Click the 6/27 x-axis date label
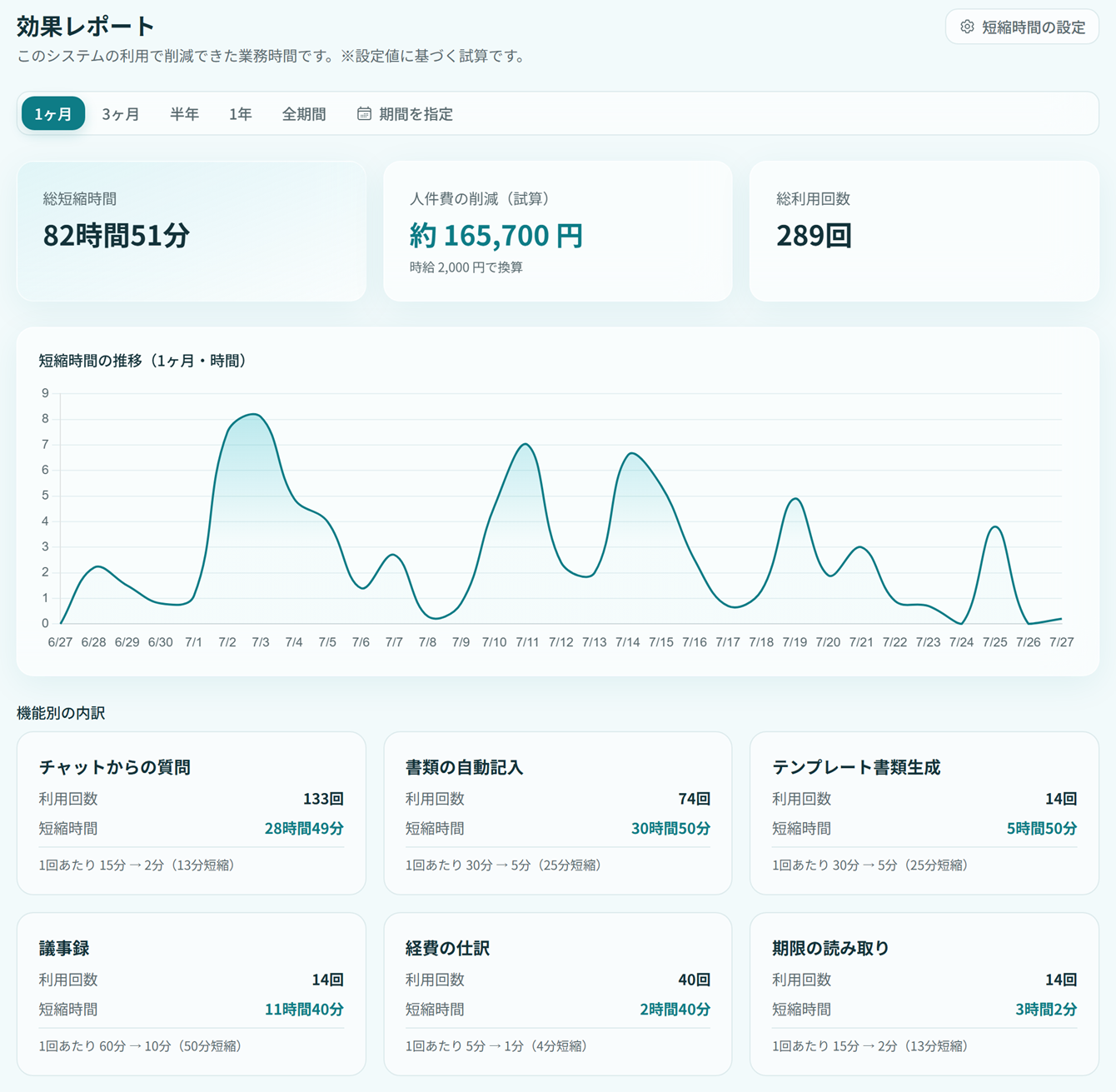The width and height of the screenshot is (1116, 1092). pos(60,642)
